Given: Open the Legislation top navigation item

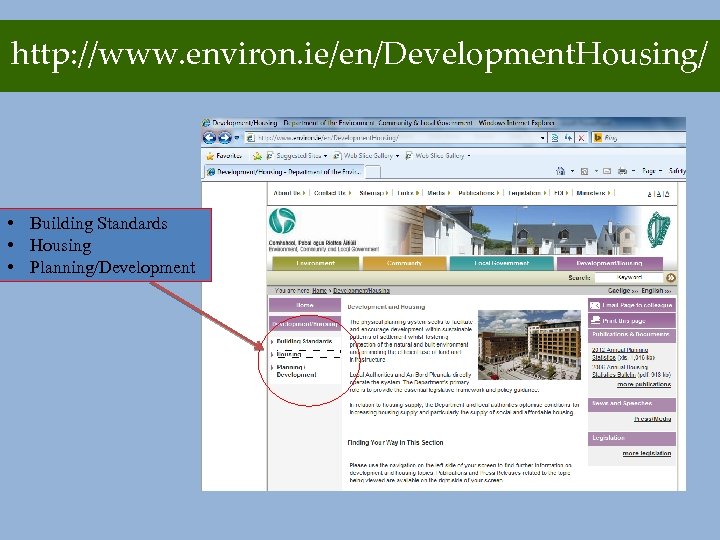Looking at the screenshot, I should pos(524,193).
